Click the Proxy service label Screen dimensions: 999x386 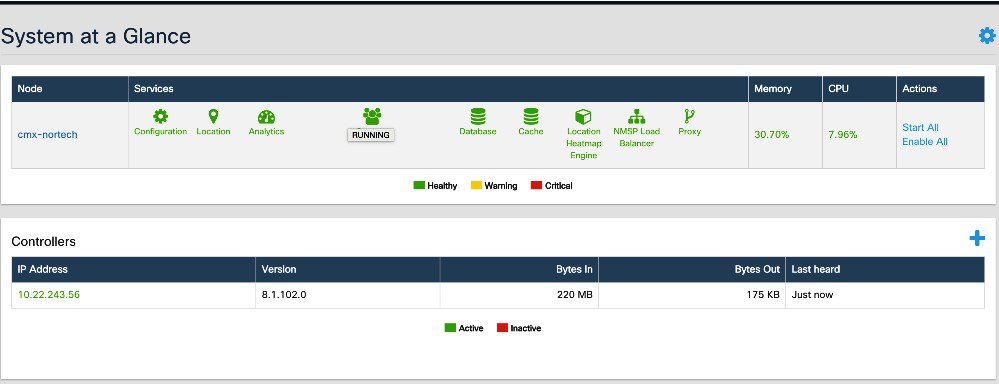689,131
